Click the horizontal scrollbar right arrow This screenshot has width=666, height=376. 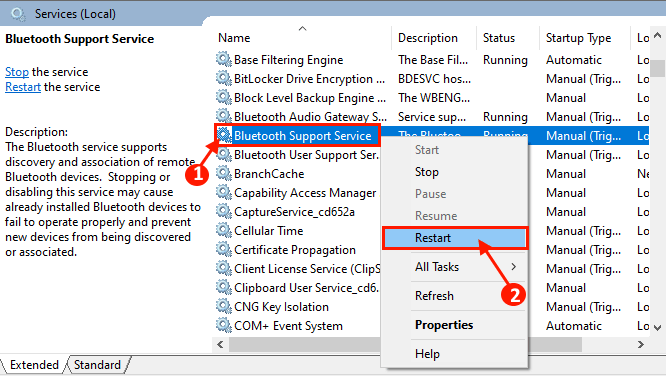point(641,345)
